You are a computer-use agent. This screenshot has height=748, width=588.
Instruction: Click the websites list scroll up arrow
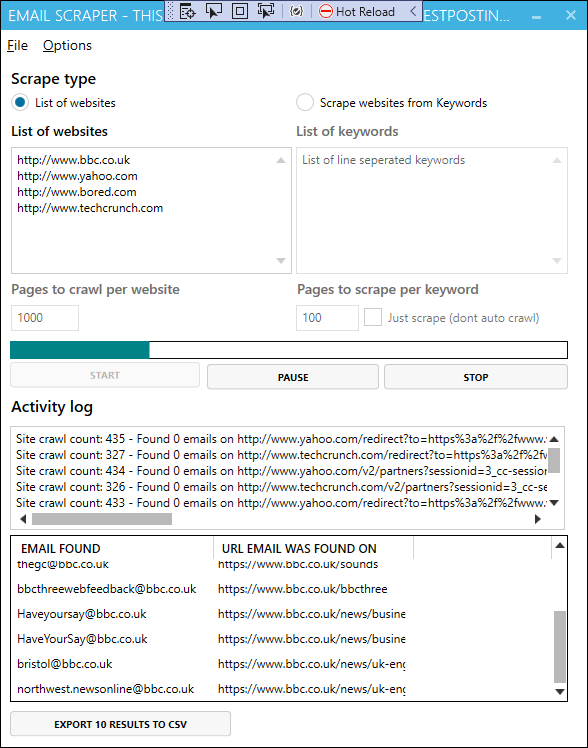pos(281,161)
